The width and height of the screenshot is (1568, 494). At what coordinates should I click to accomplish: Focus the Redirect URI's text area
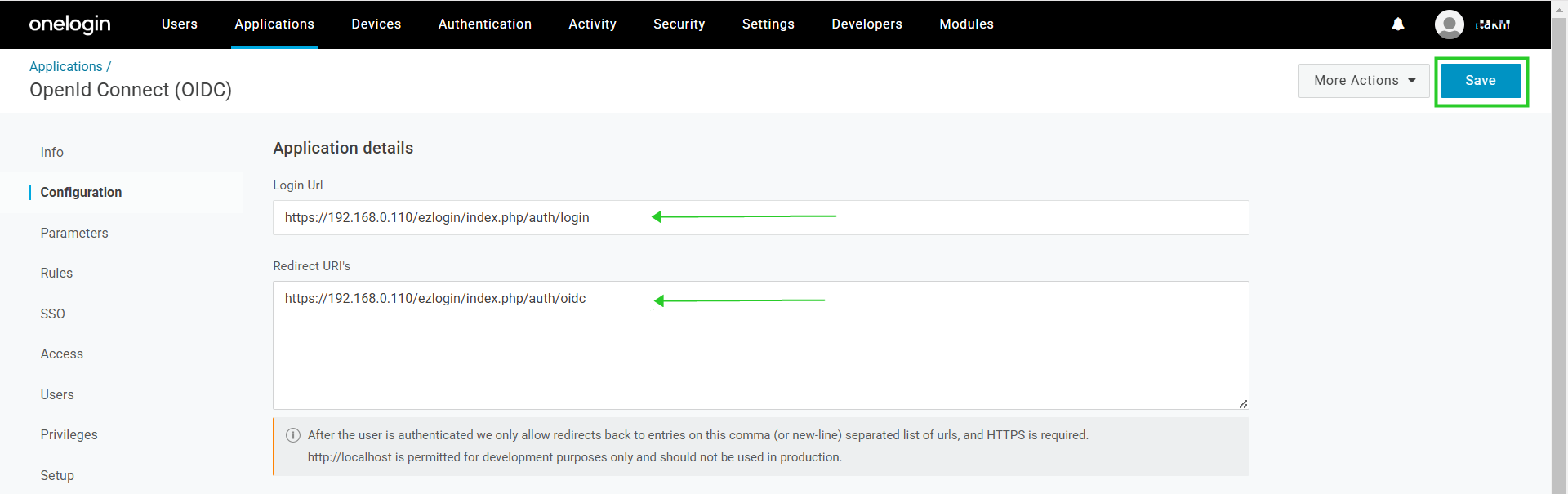761,345
